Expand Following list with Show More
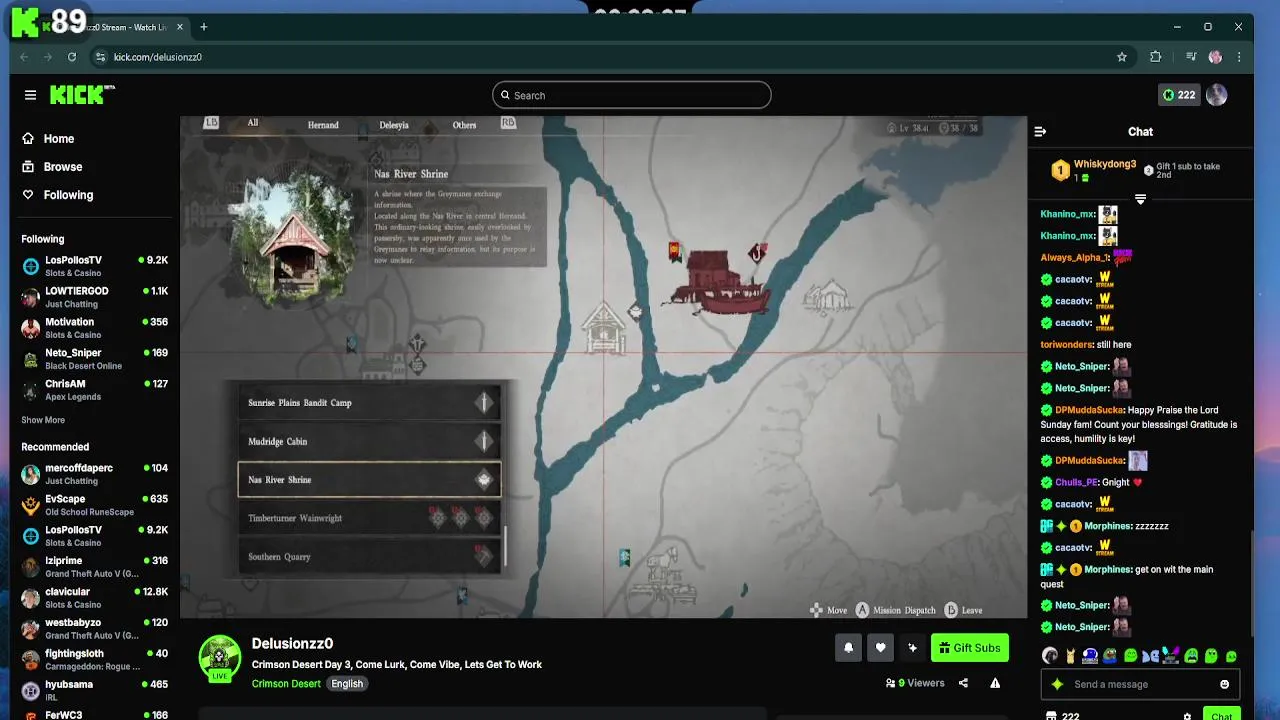Image resolution: width=1280 pixels, height=720 pixels. (x=43, y=420)
